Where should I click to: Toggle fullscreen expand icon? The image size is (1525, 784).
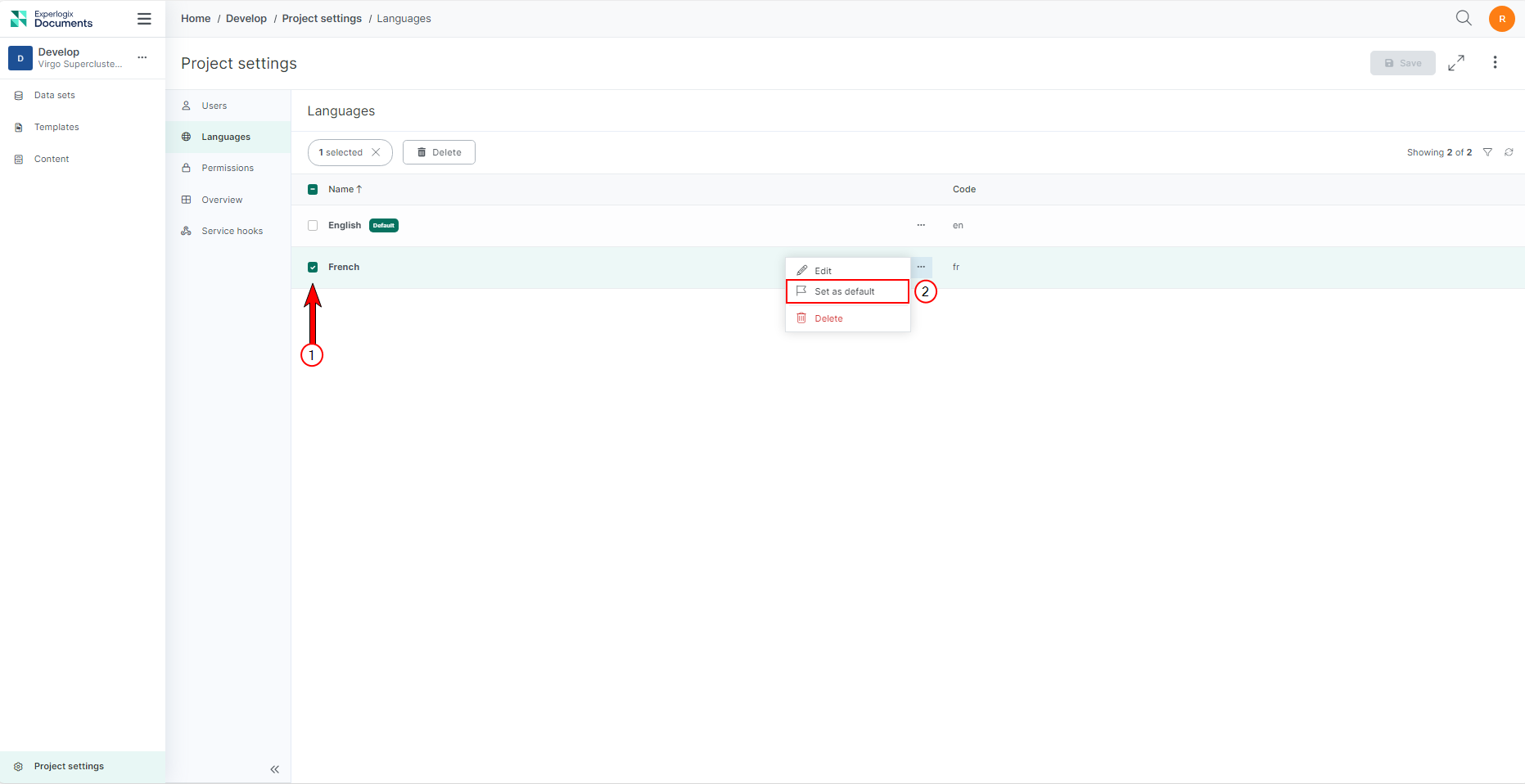(1456, 63)
